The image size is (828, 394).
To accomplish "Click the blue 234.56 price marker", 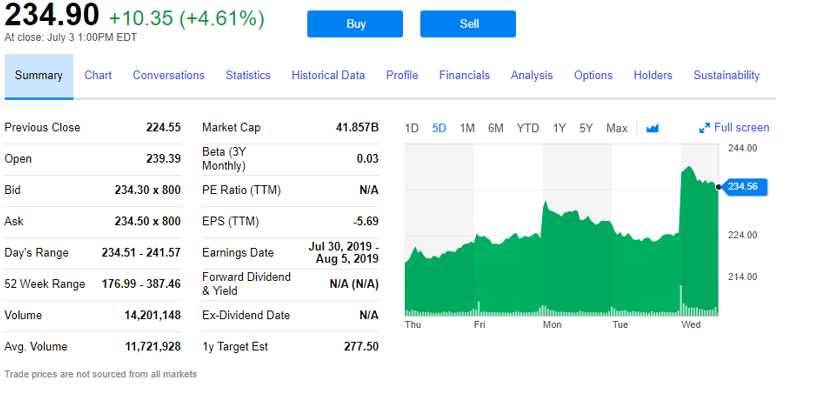I will click(x=744, y=186).
